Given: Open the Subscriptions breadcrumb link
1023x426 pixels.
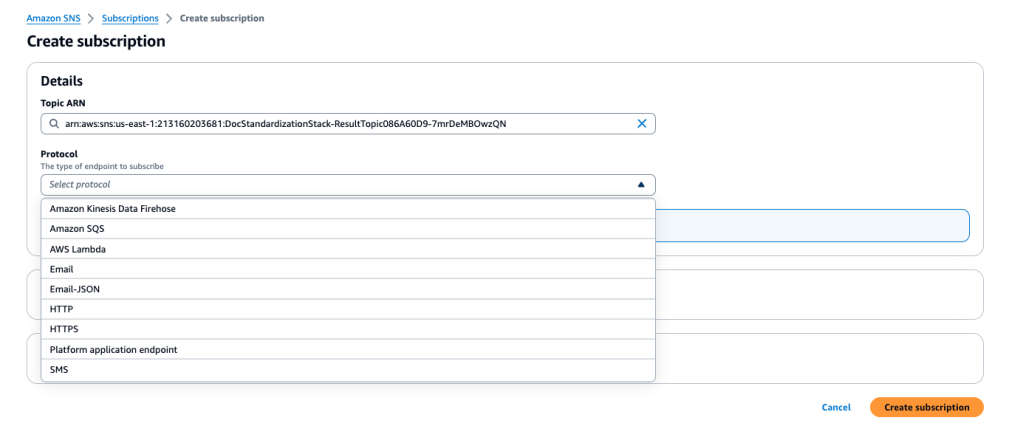Looking at the screenshot, I should [x=129, y=19].
